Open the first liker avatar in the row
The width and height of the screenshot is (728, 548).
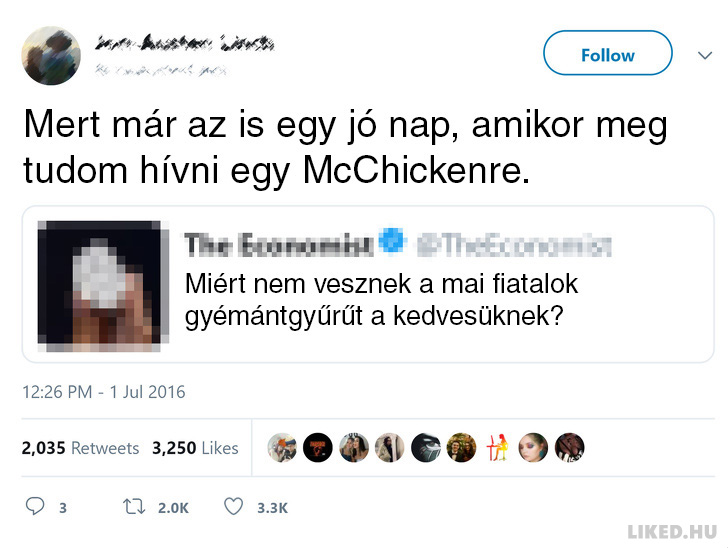[282, 448]
